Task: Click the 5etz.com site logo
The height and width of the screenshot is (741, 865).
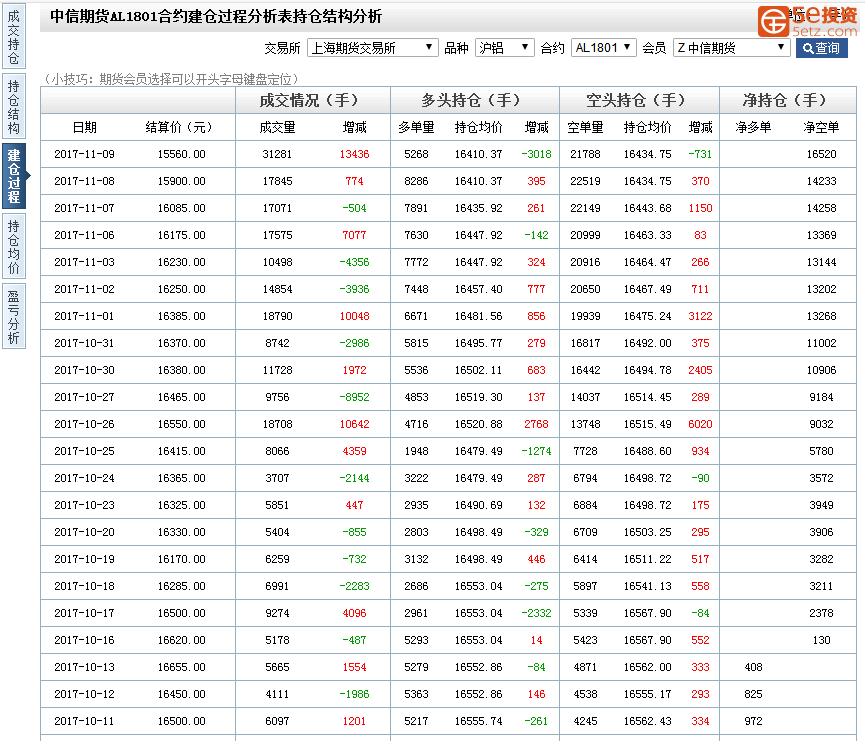Action: (x=808, y=21)
